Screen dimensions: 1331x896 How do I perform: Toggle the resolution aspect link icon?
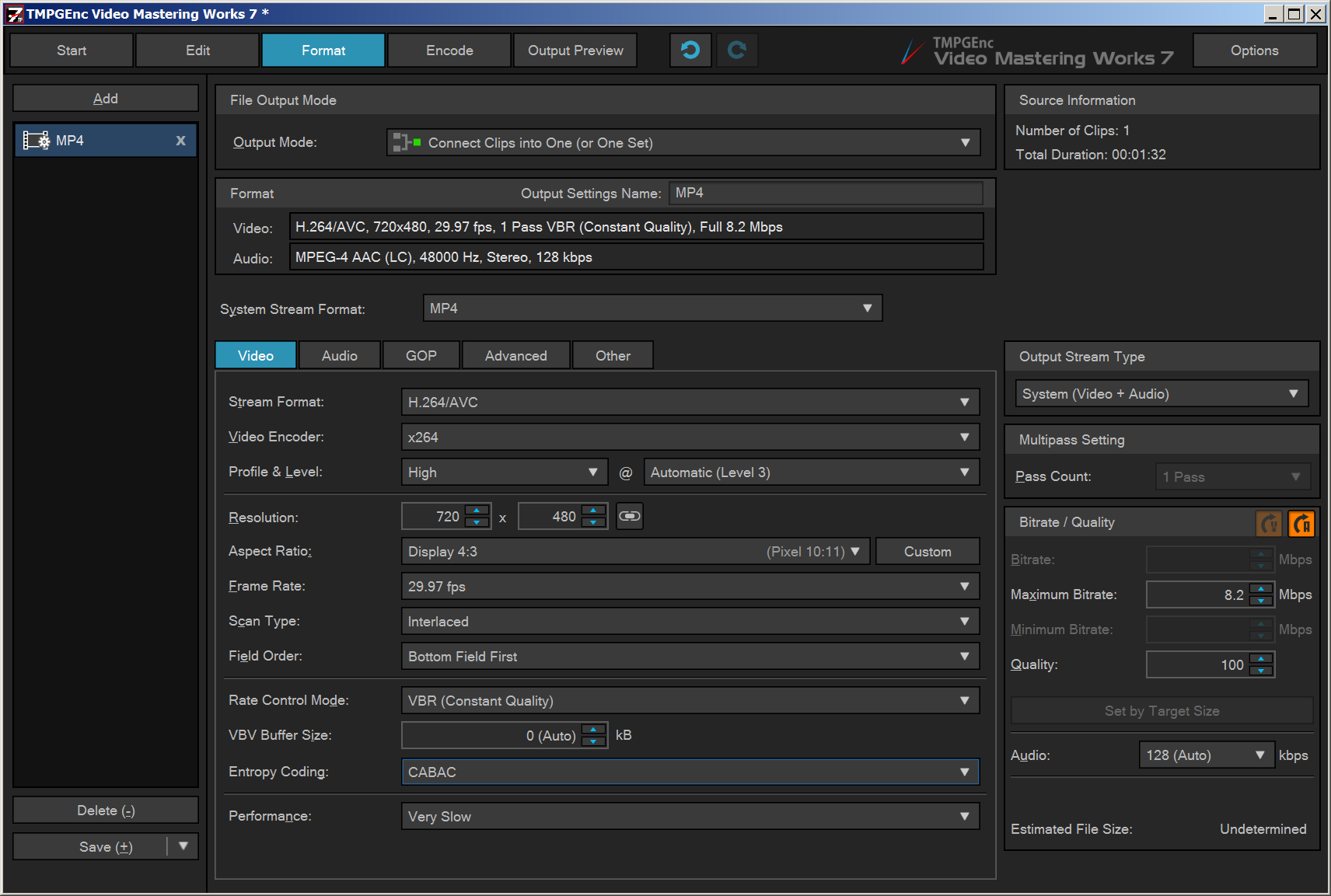(629, 516)
